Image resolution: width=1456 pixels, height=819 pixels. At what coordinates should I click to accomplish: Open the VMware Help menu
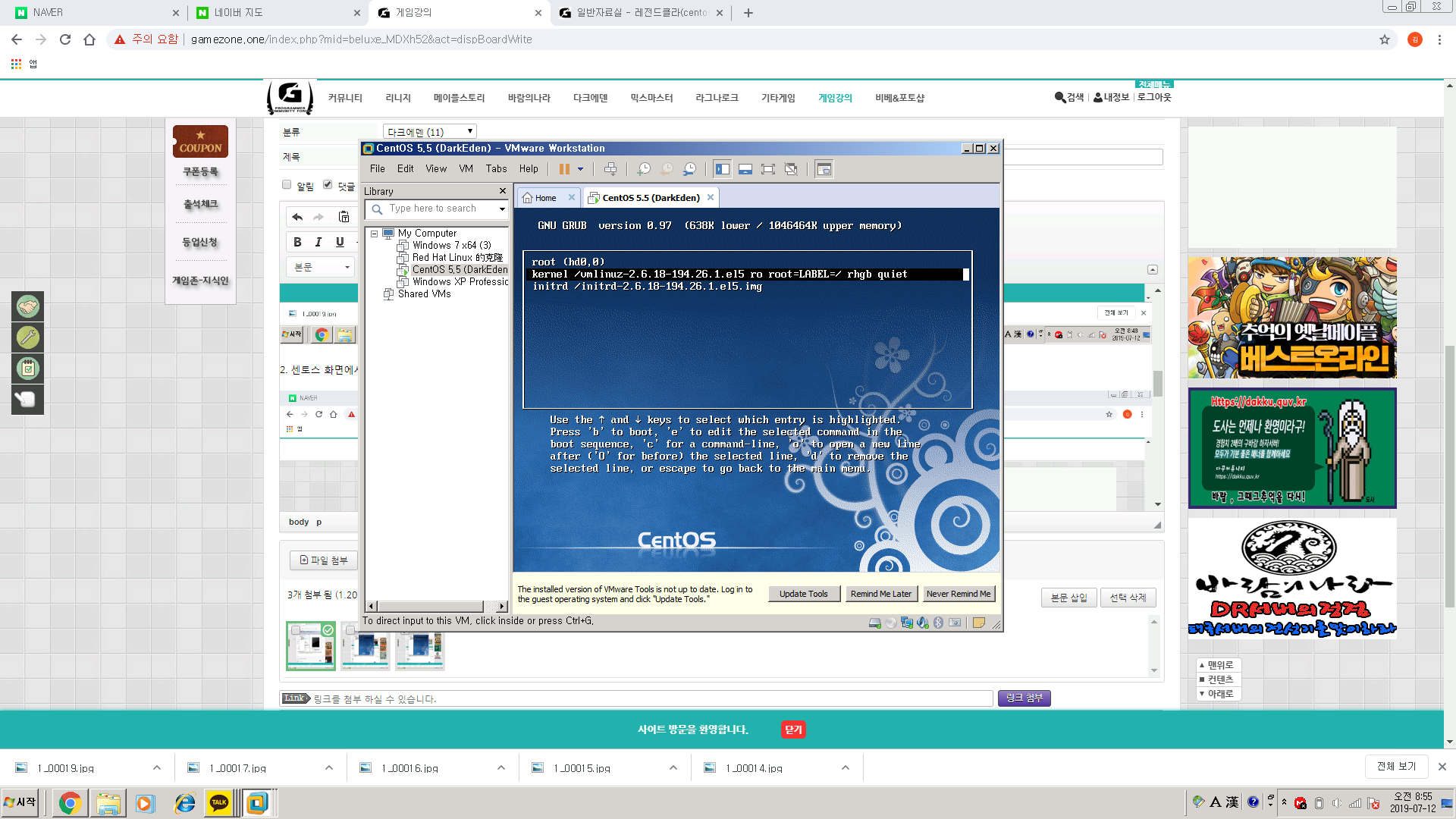pyautogui.click(x=529, y=169)
